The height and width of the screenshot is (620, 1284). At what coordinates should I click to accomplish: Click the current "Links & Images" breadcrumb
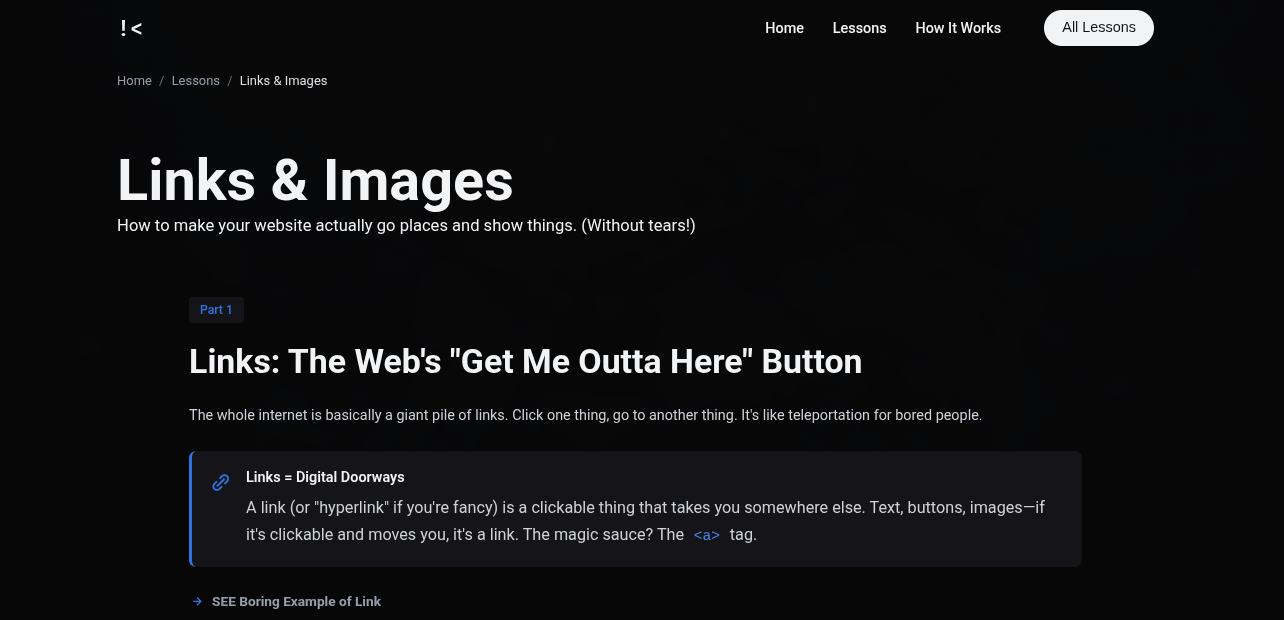[283, 81]
